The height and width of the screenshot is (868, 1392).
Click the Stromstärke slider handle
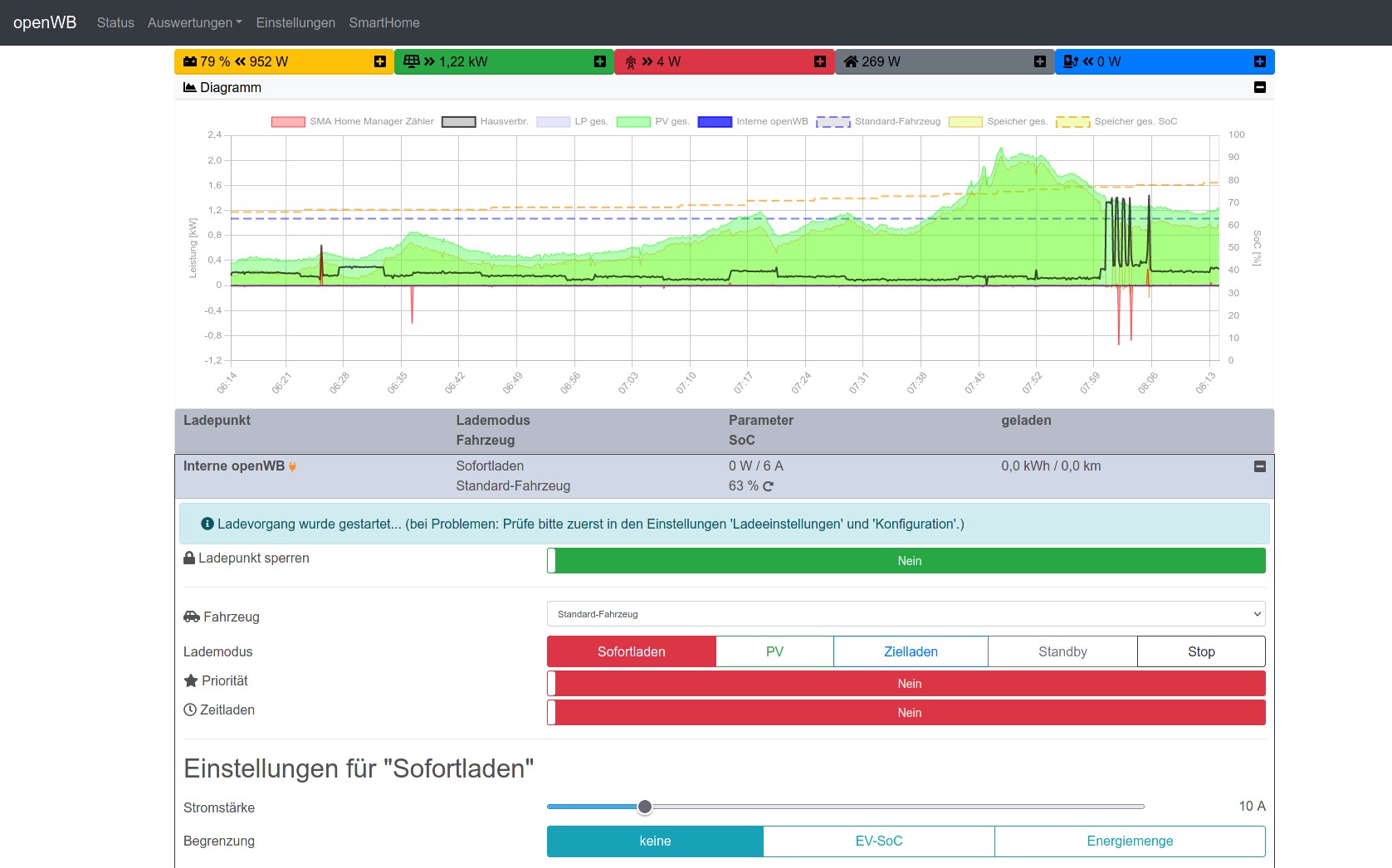pos(645,807)
